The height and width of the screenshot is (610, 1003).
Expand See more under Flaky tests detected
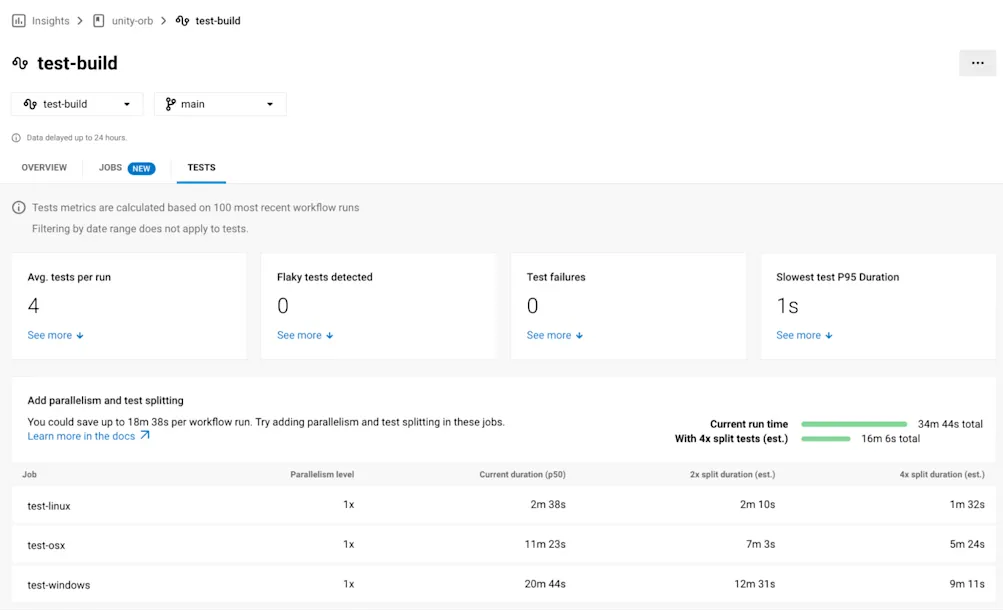coord(305,336)
